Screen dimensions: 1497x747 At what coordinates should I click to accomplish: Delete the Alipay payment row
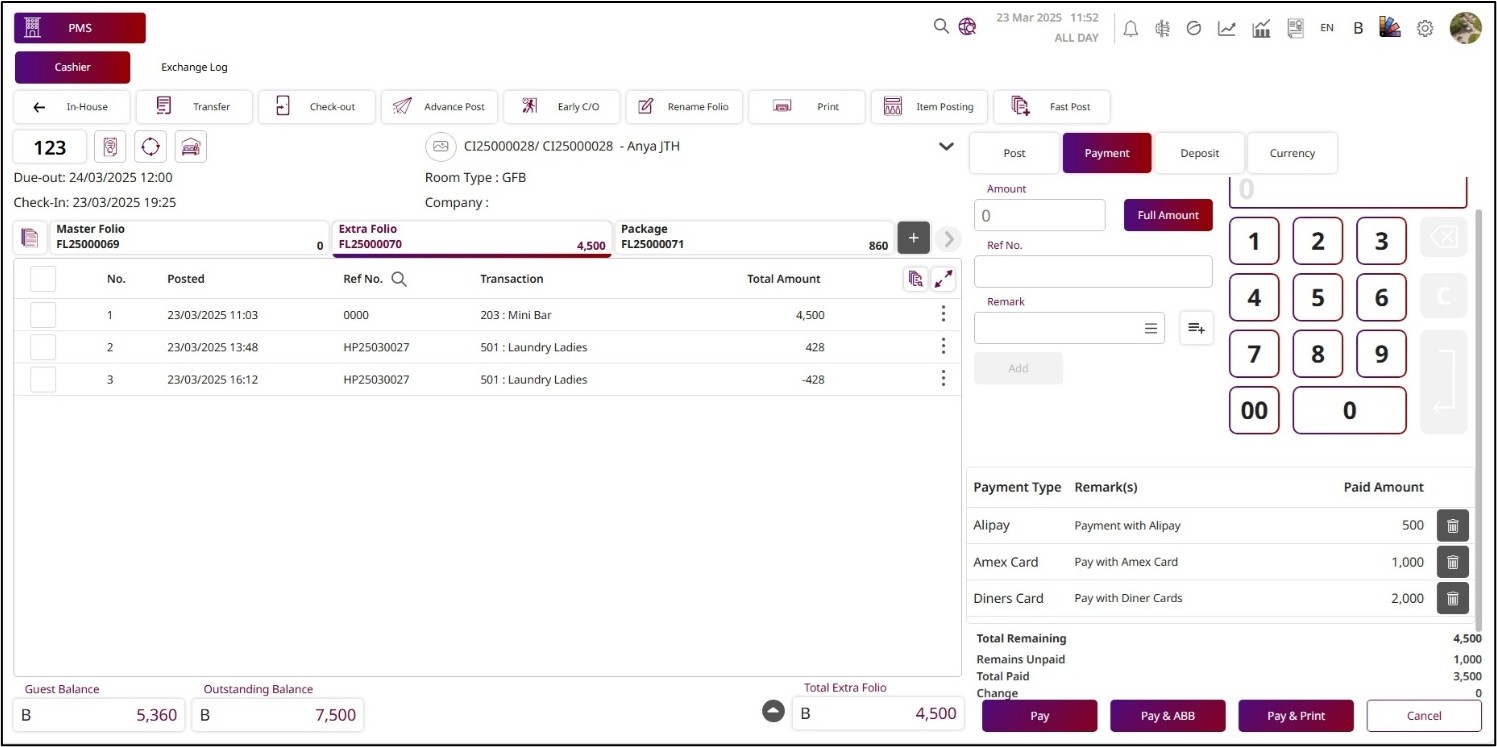point(1452,526)
